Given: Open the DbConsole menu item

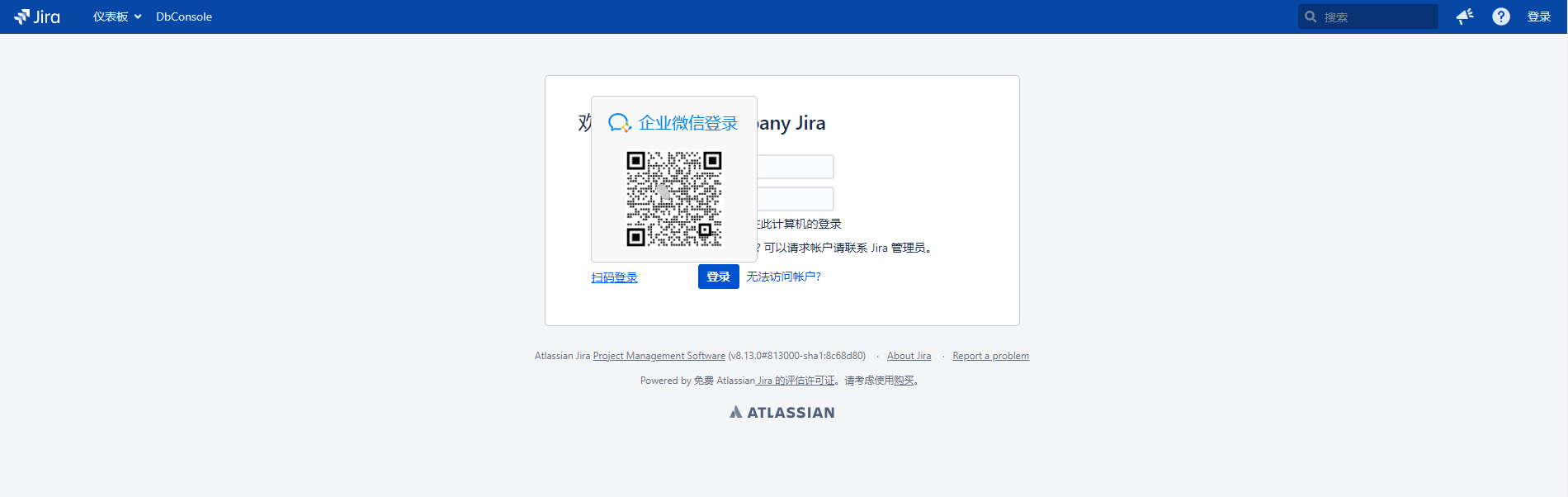Looking at the screenshot, I should pyautogui.click(x=184, y=17).
